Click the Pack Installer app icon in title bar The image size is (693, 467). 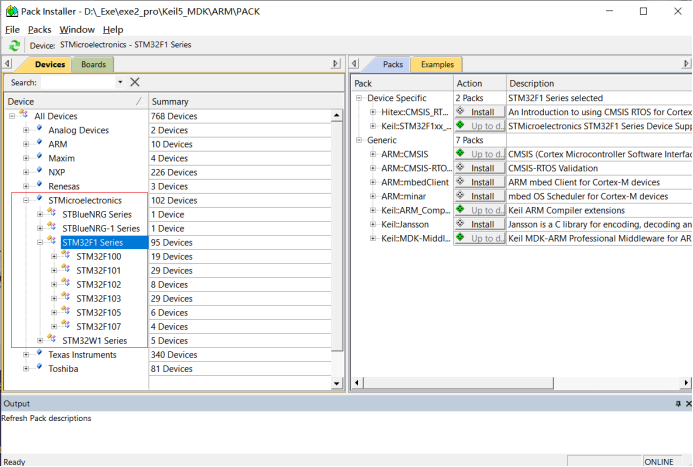(x=11, y=11)
